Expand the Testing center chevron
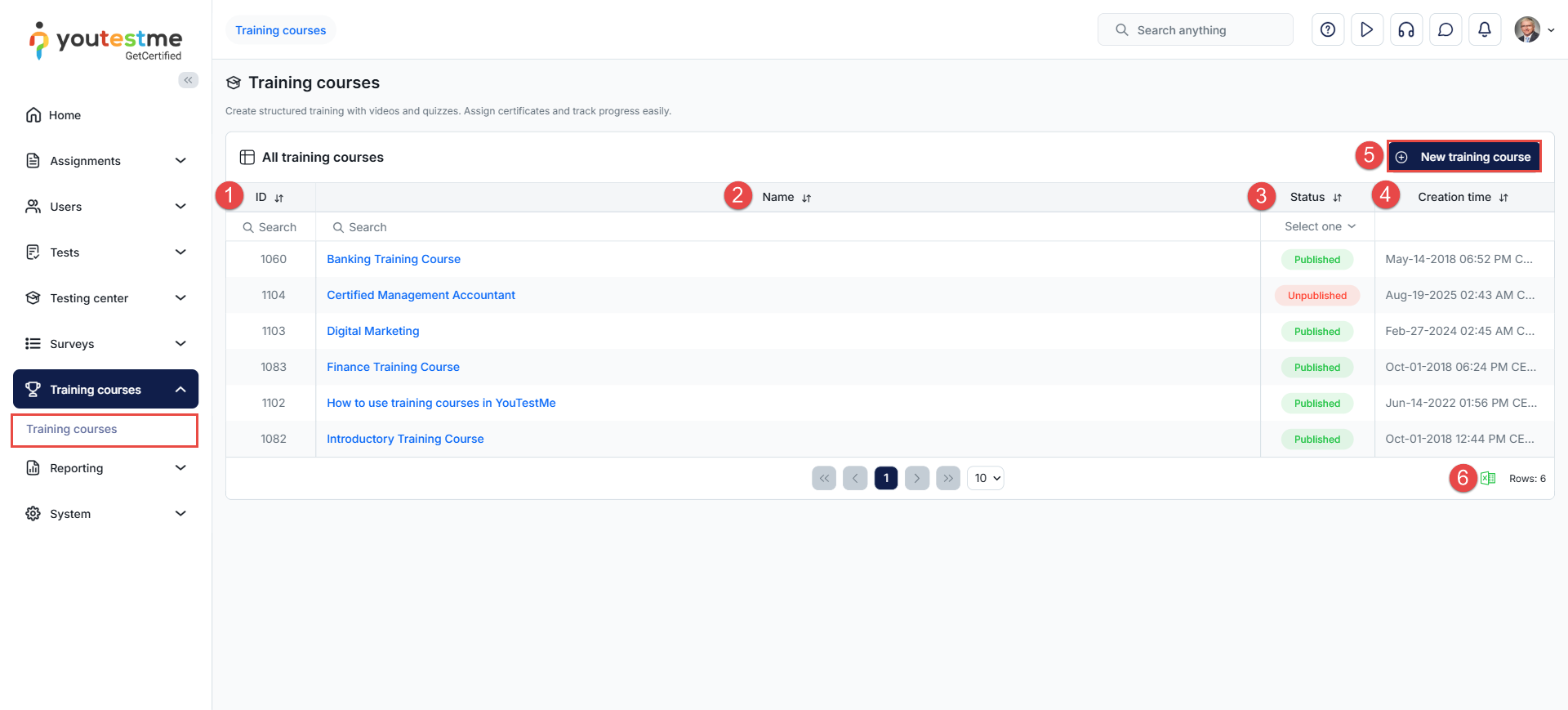 coord(180,298)
